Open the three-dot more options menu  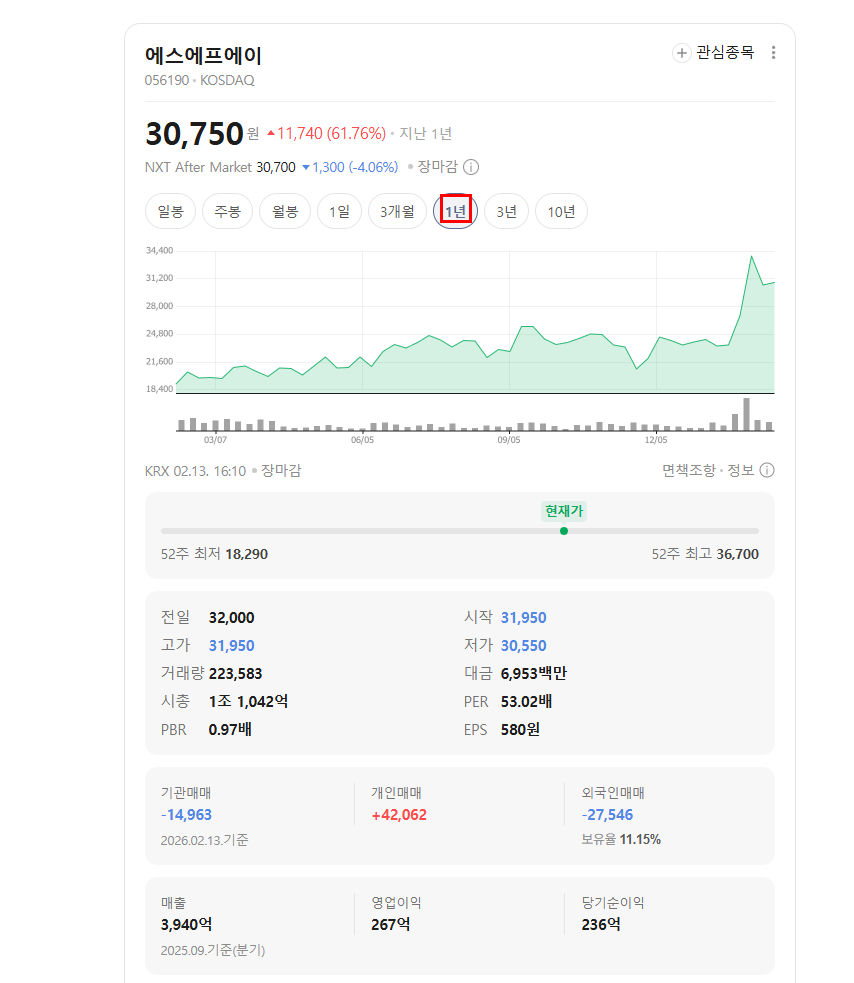tap(773, 53)
